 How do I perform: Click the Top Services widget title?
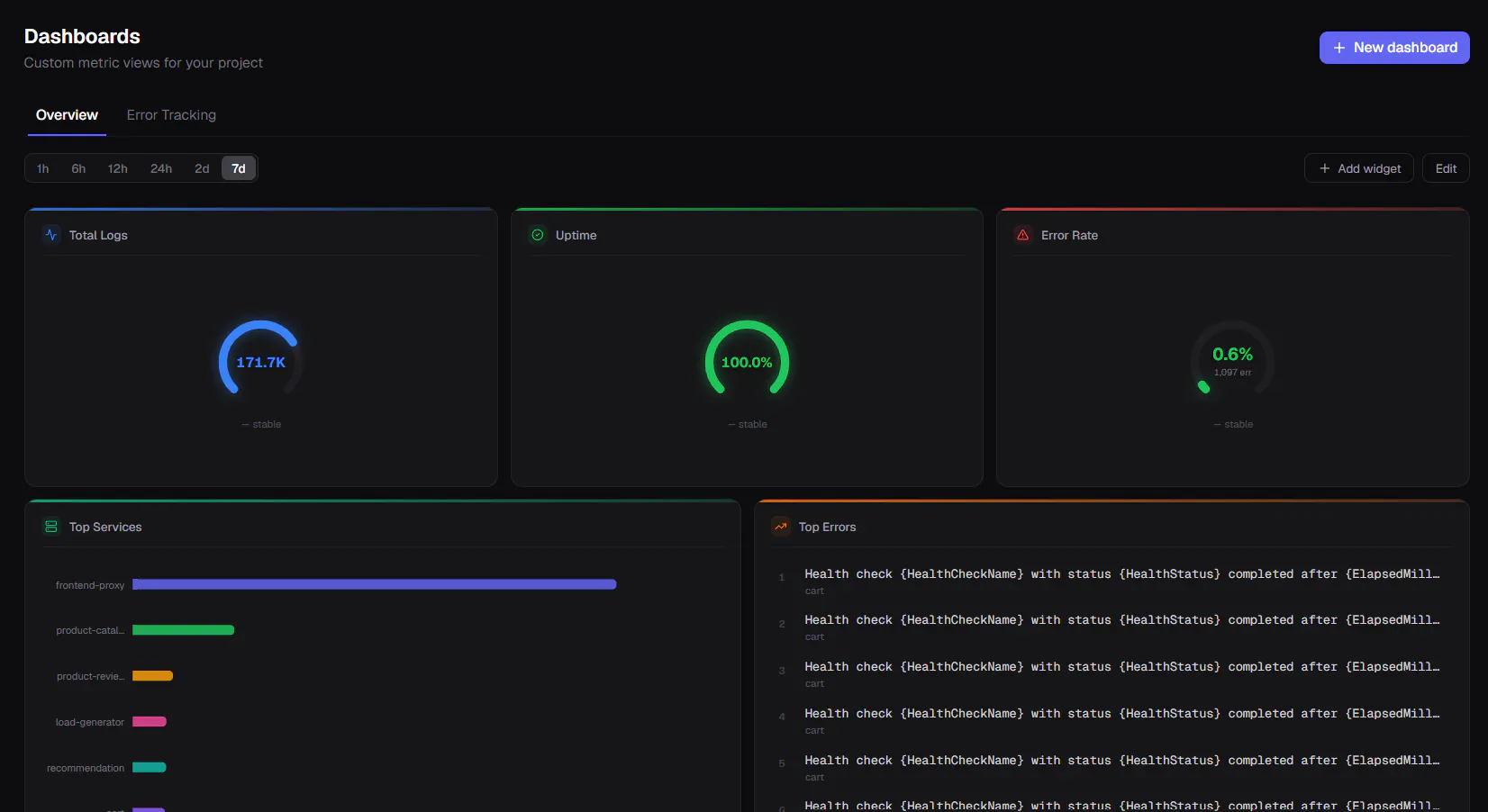pos(105,527)
